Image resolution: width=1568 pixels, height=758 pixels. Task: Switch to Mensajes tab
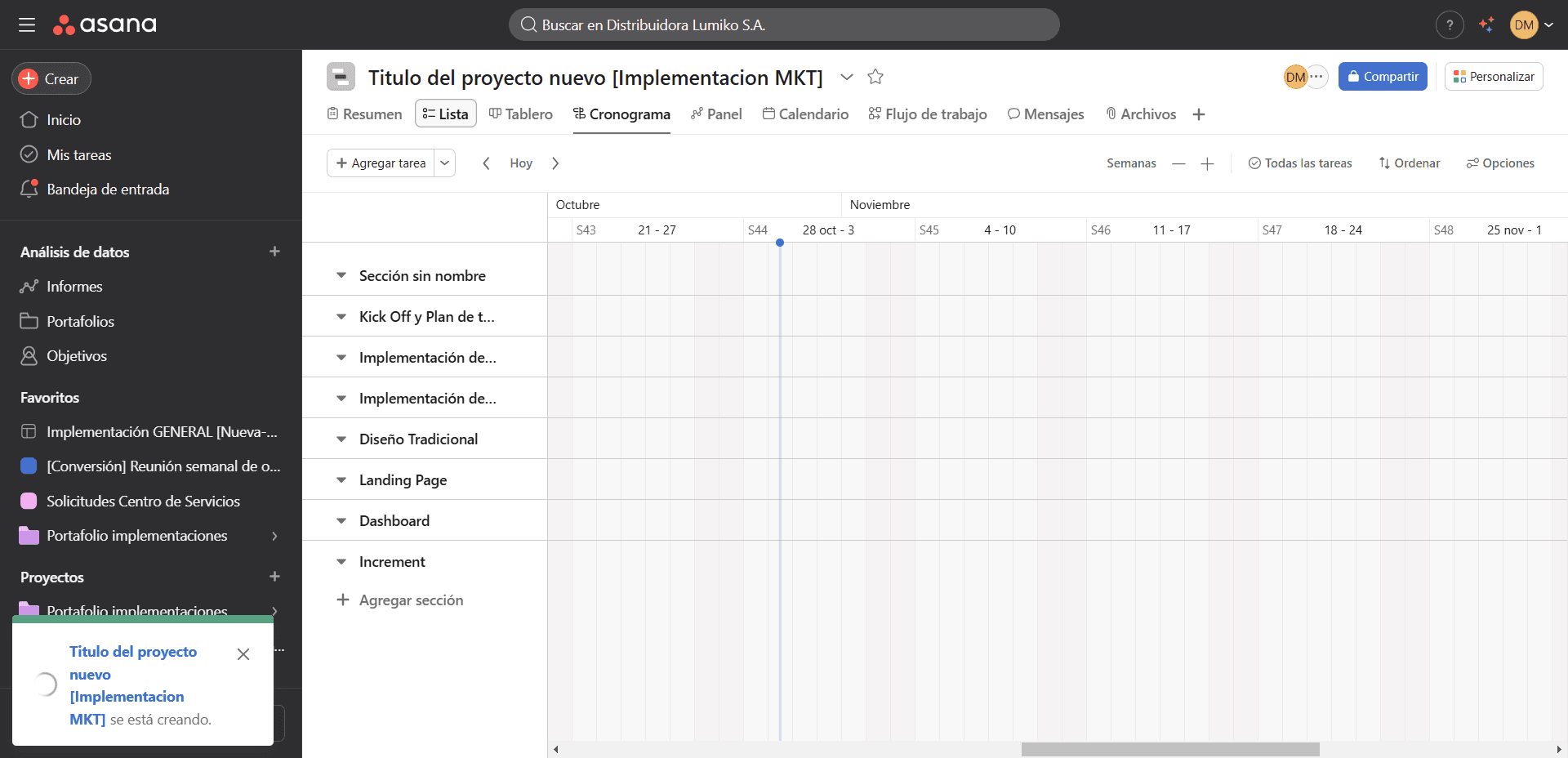(x=1046, y=114)
